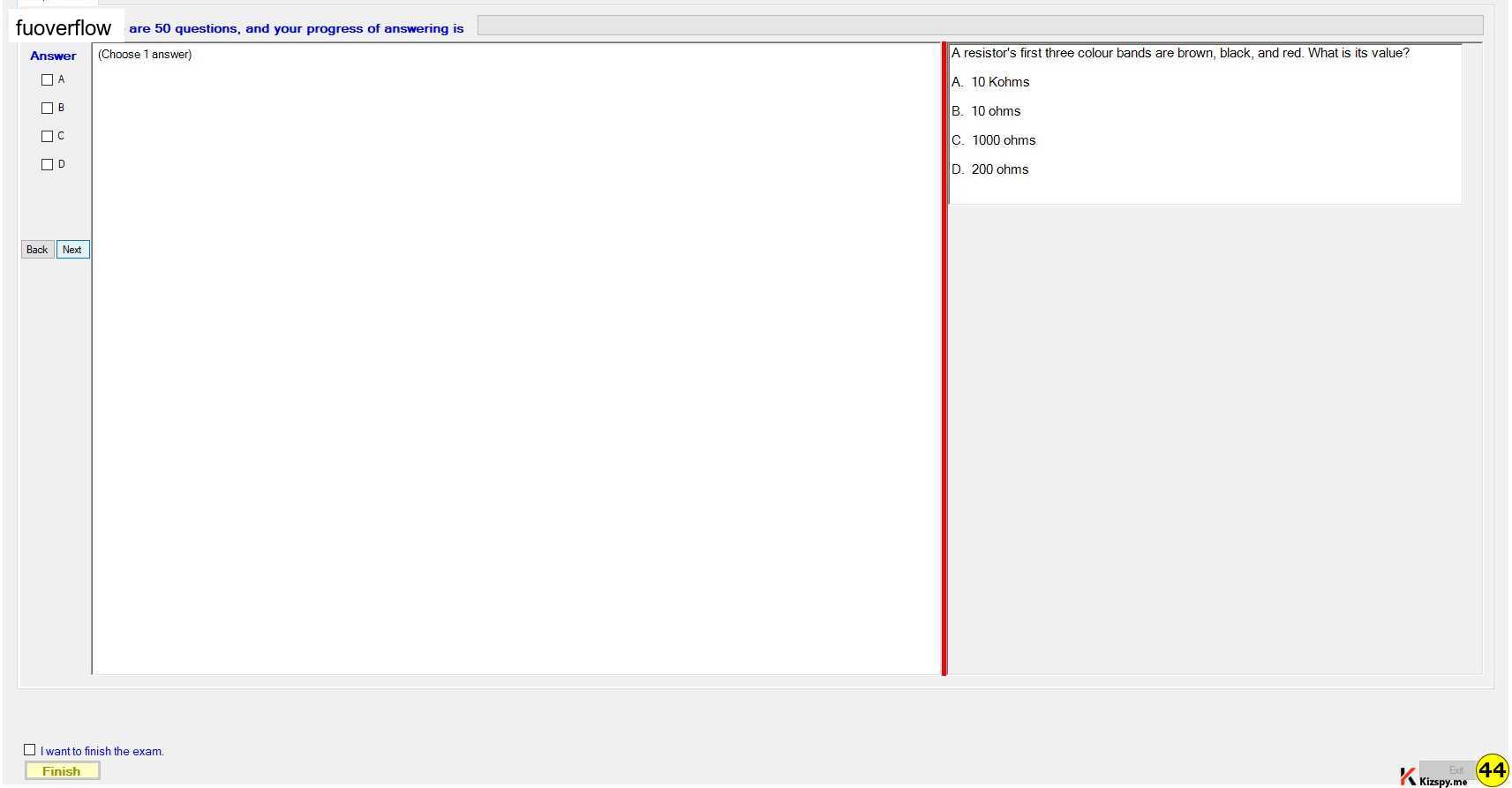The height and width of the screenshot is (788, 1512).
Task: Click the '(Choose 1 answer)' instruction text
Action: (x=145, y=55)
